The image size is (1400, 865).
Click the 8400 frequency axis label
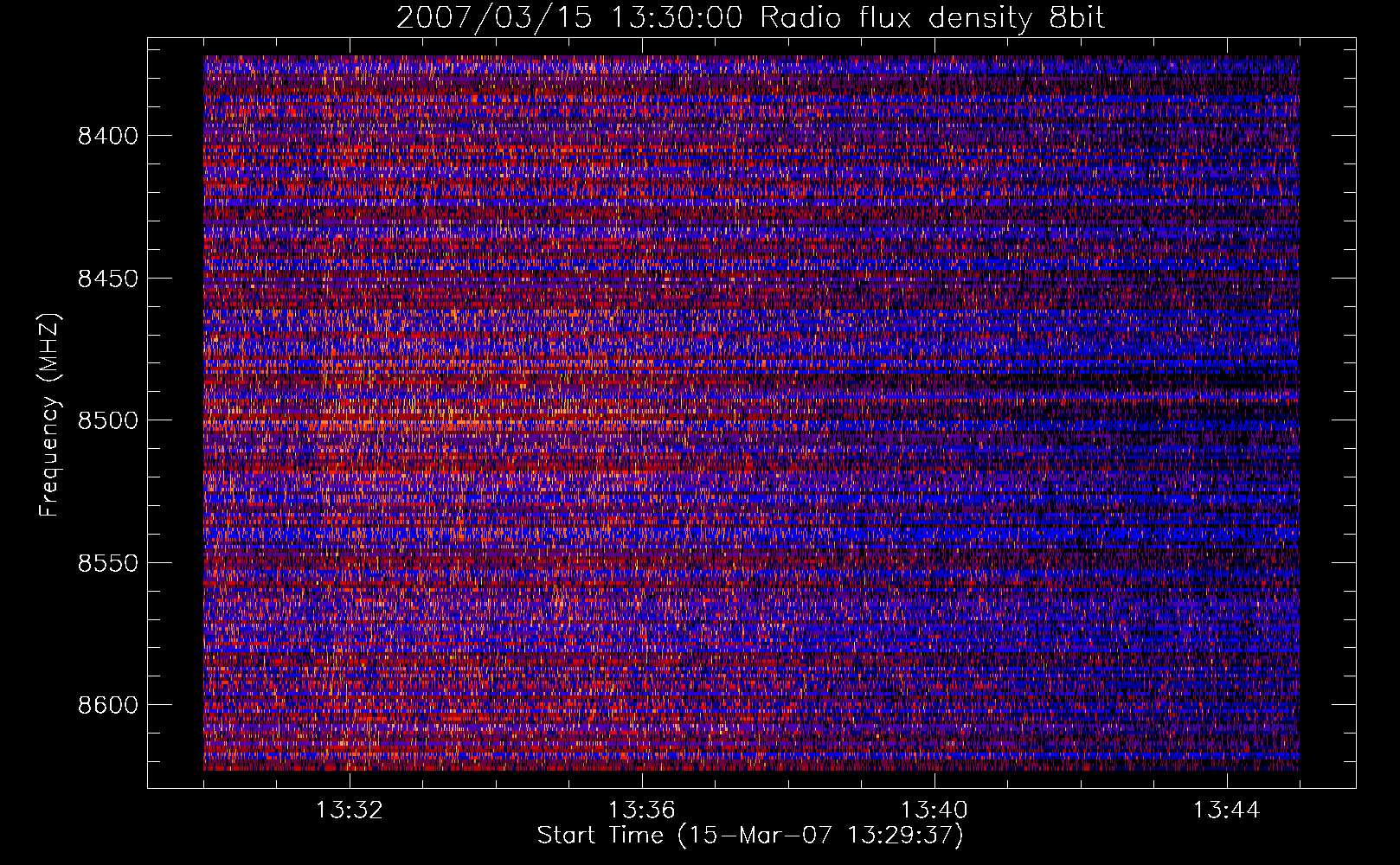107,136
